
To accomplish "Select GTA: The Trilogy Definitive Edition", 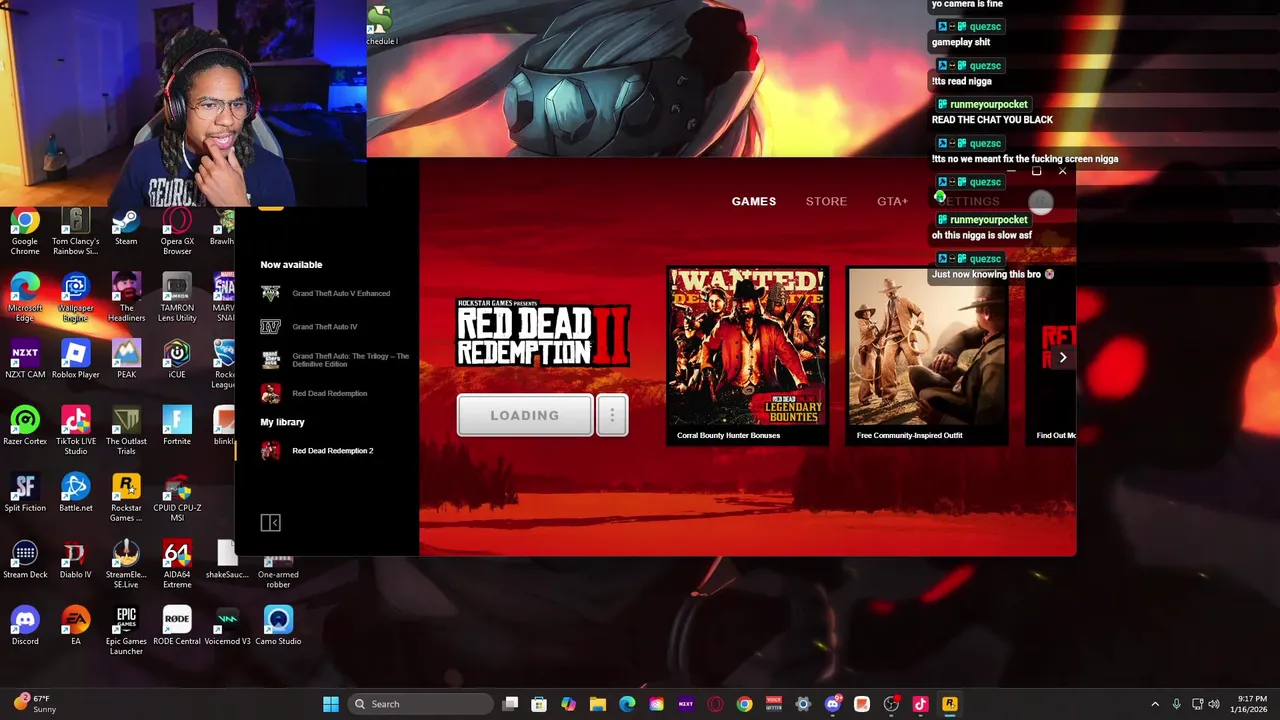I will click(336, 360).
